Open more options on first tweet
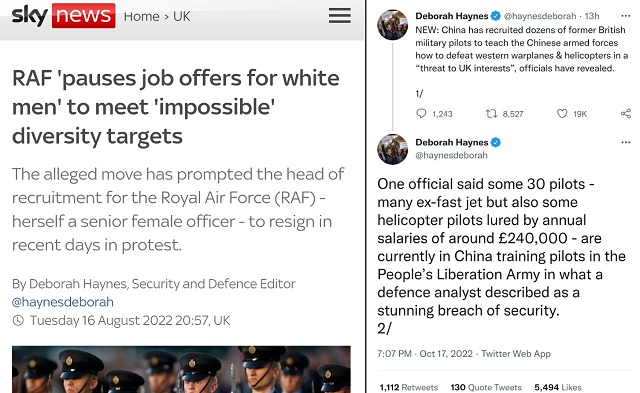The height and width of the screenshot is (393, 640). (x=625, y=16)
